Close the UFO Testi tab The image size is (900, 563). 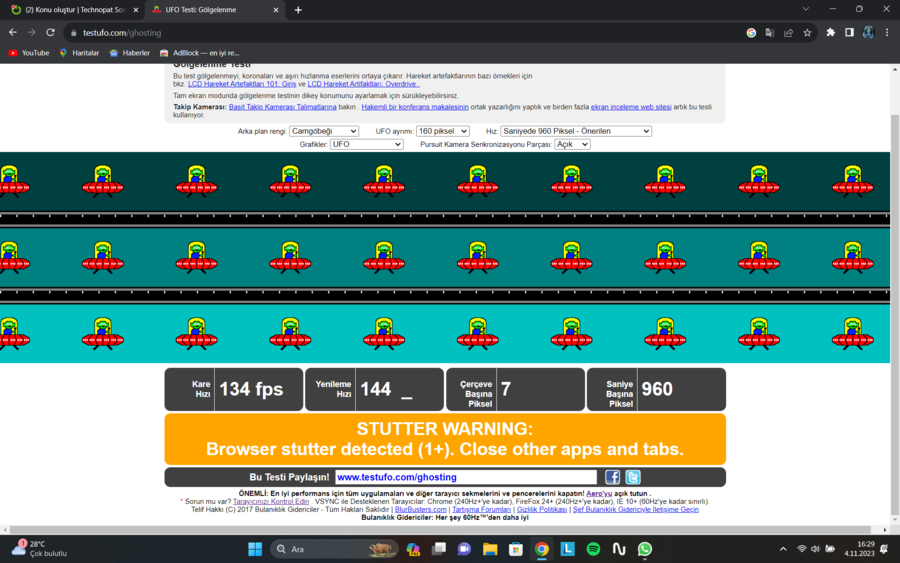(x=276, y=10)
